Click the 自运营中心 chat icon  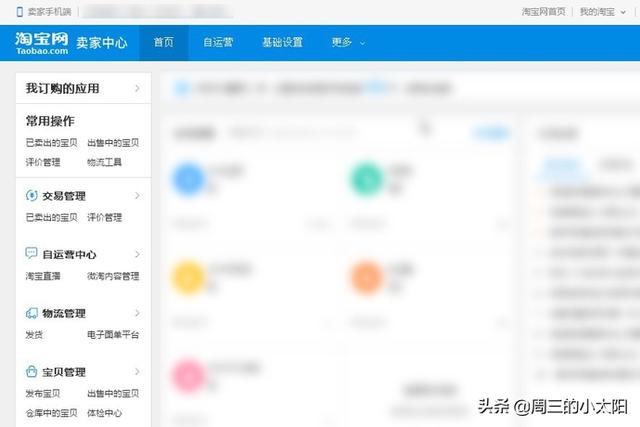(x=31, y=254)
